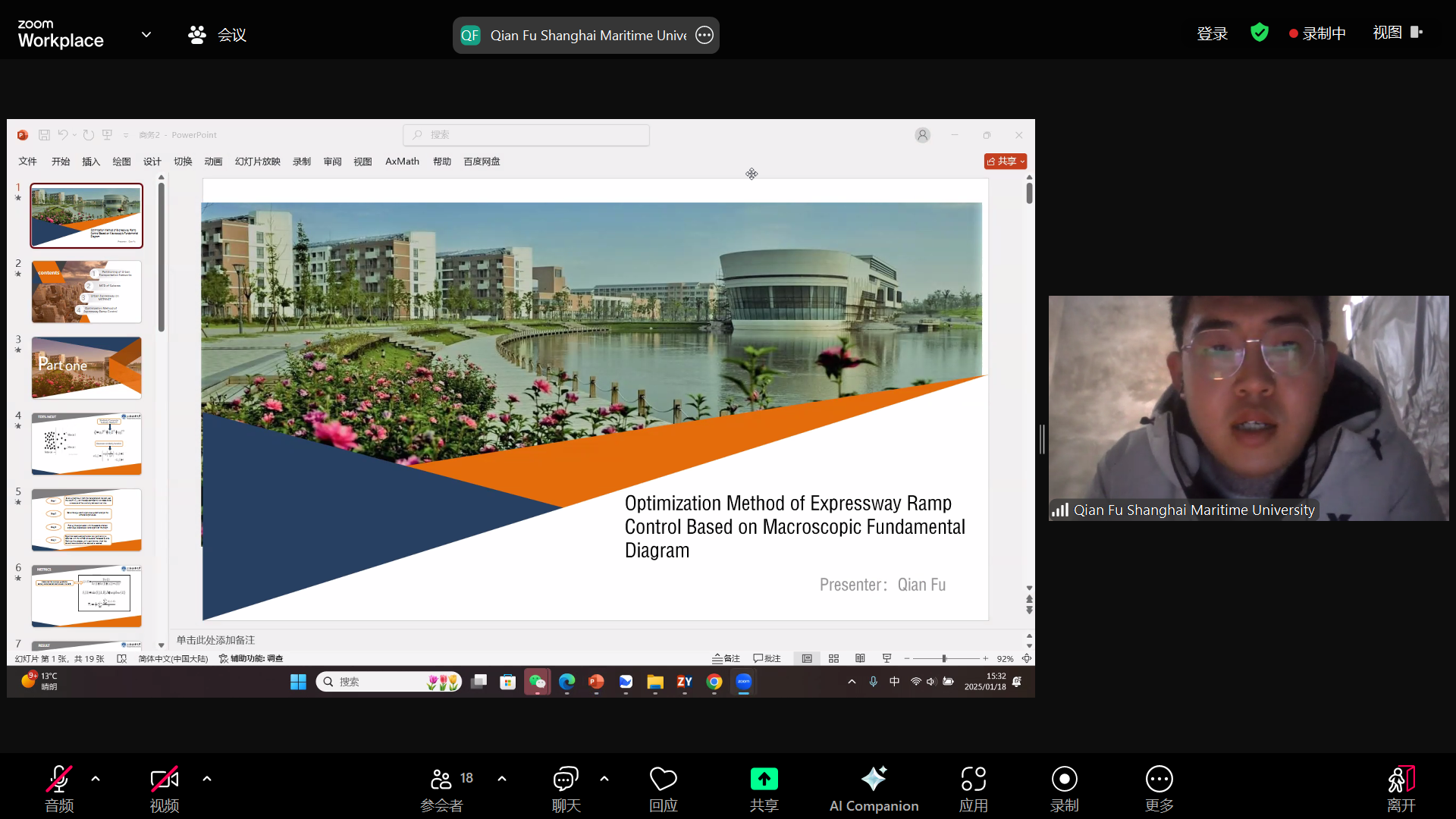The height and width of the screenshot is (819, 1456).
Task: Open Microsoft Edge from the taskbar
Action: [566, 682]
